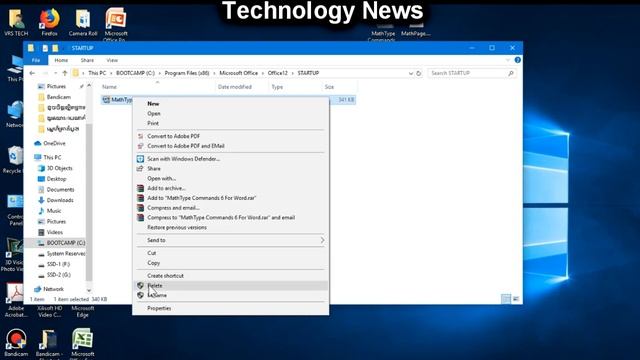Click the up-one-level arrow in Explorer
The image size is (640, 360).
64,73
